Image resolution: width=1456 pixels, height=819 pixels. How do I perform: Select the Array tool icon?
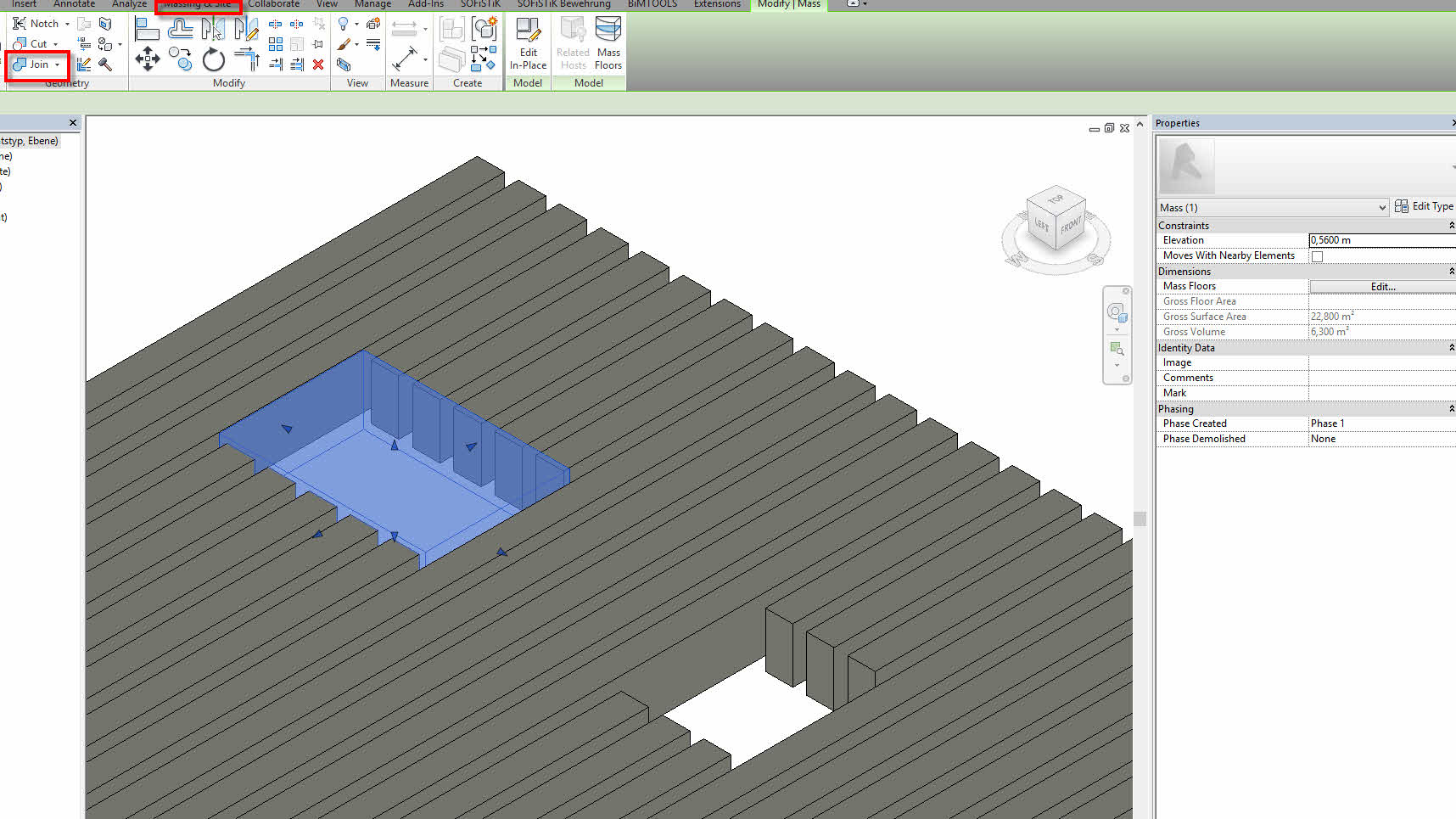[276, 44]
